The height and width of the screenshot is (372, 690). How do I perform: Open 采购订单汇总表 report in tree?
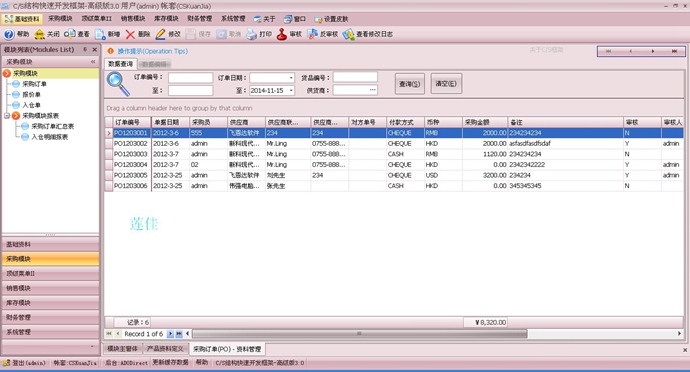pos(52,126)
